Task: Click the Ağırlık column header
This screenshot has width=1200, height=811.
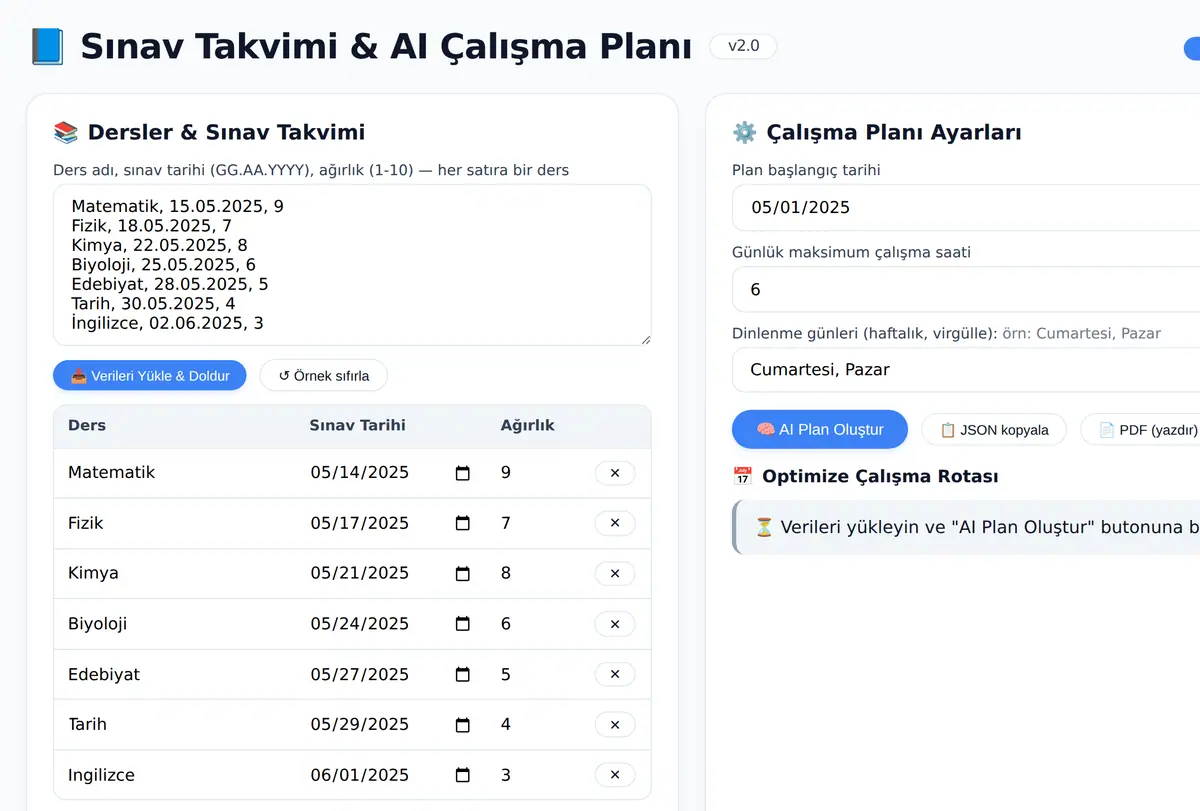Action: [x=528, y=425]
